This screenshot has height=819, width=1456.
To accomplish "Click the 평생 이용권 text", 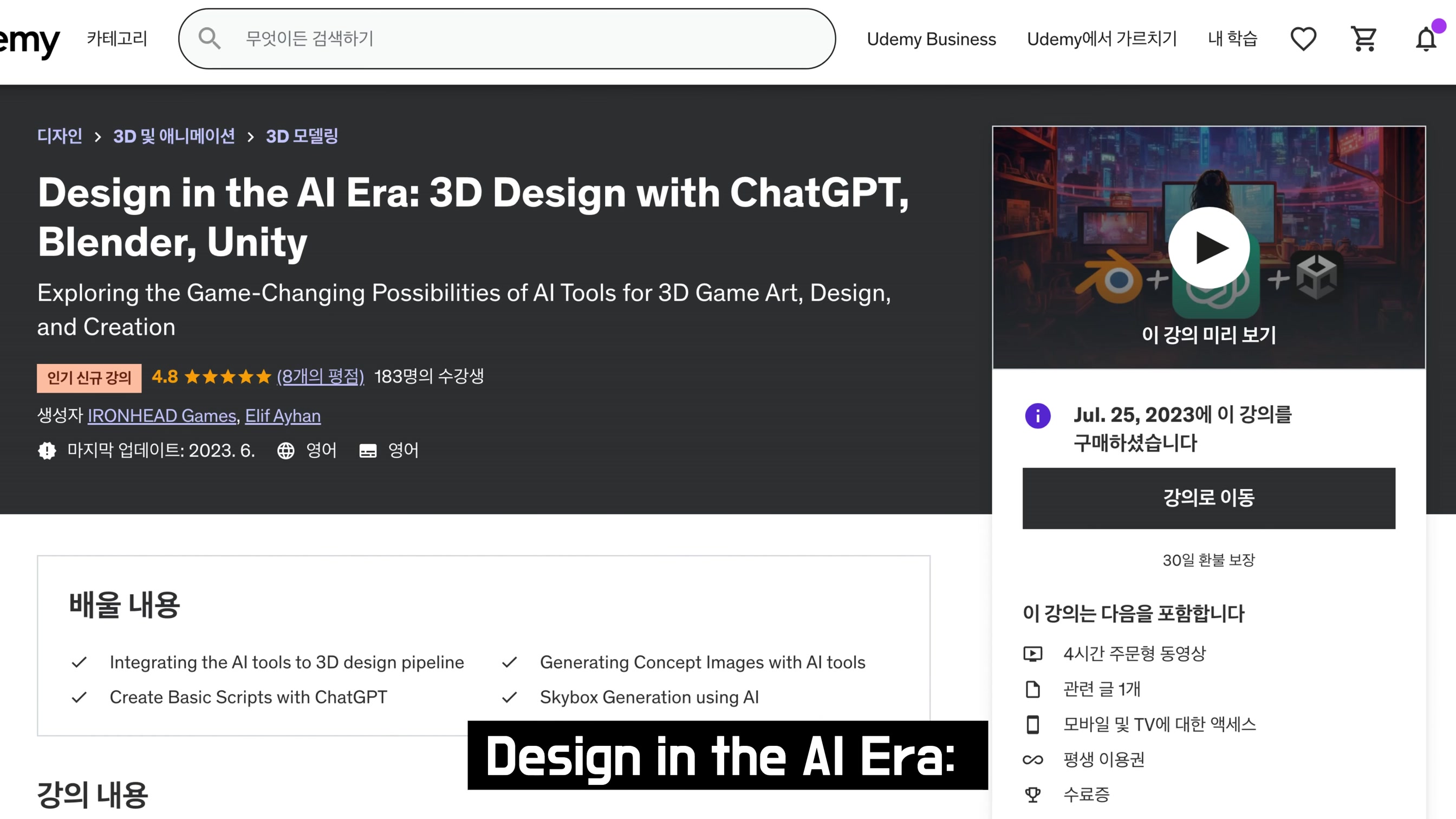I will click(1103, 759).
